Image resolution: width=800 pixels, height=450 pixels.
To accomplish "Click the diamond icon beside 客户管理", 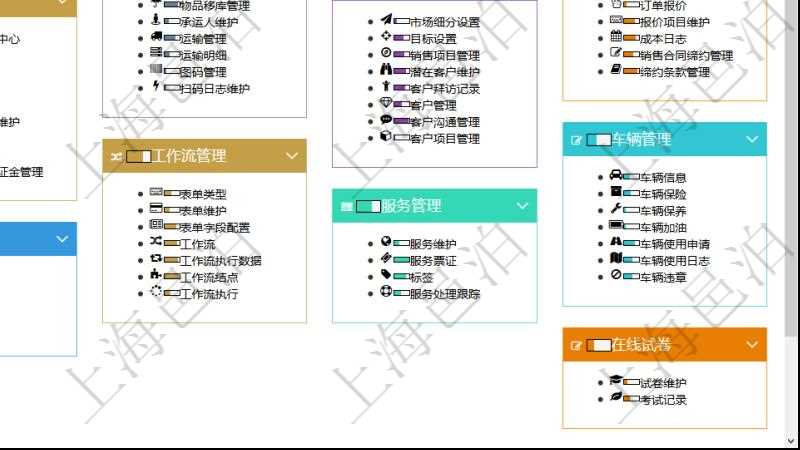I will point(386,103).
